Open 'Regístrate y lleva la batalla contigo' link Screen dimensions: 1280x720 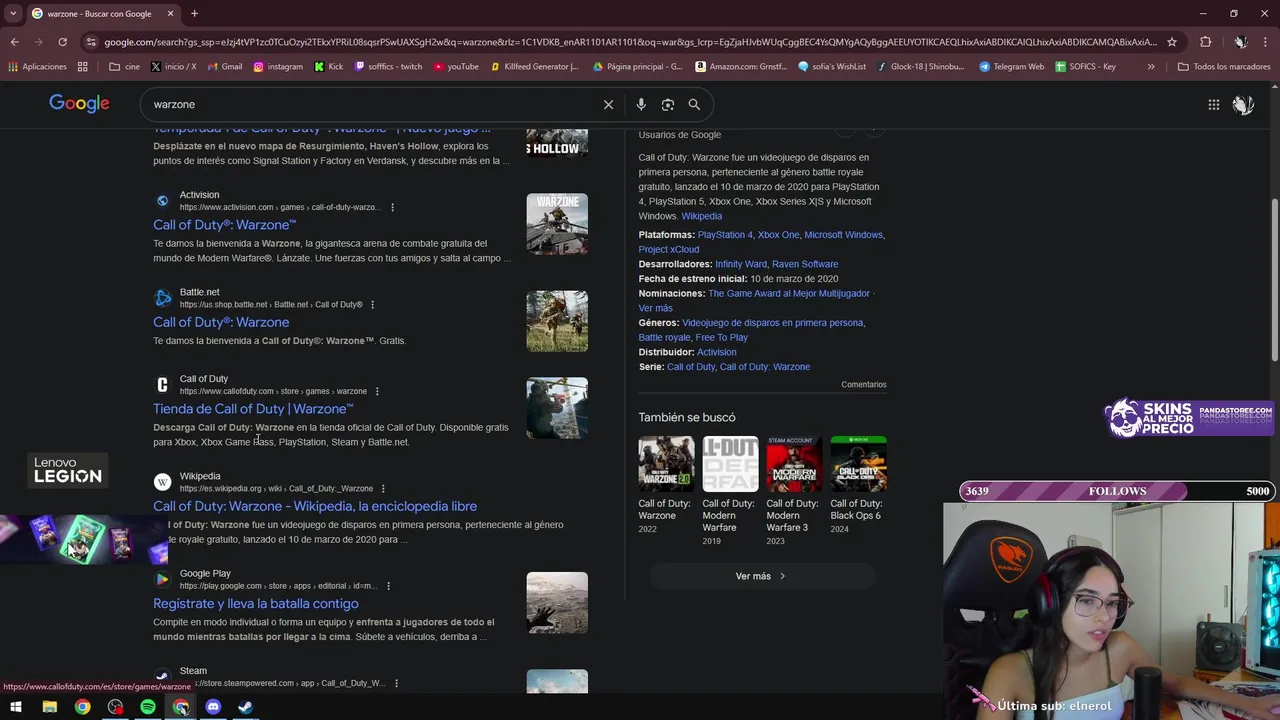[256, 604]
